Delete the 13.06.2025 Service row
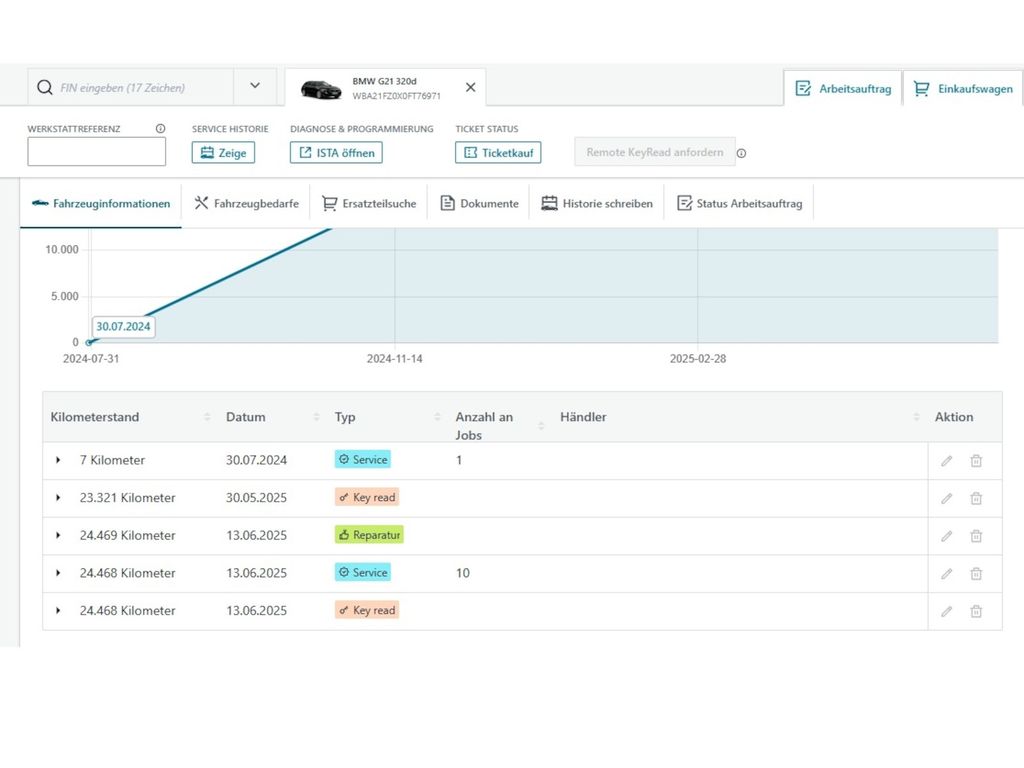 click(976, 574)
